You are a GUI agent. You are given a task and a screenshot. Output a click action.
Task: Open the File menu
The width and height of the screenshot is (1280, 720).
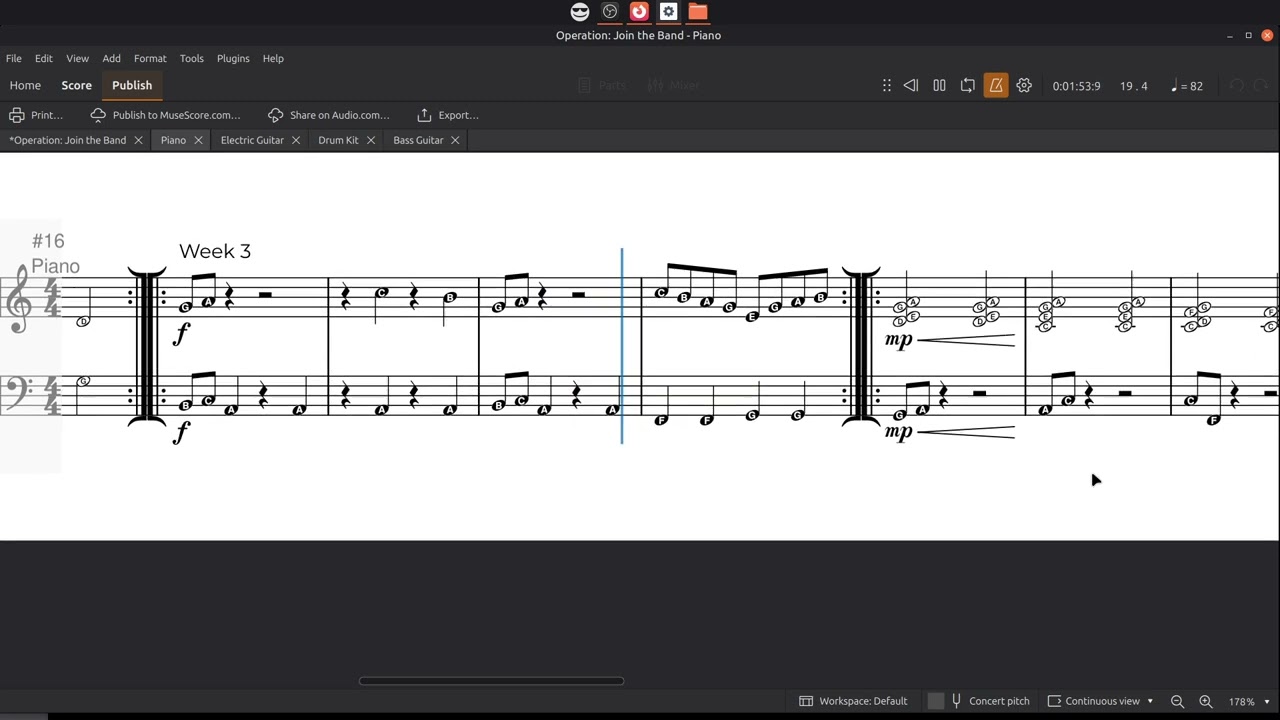14,58
